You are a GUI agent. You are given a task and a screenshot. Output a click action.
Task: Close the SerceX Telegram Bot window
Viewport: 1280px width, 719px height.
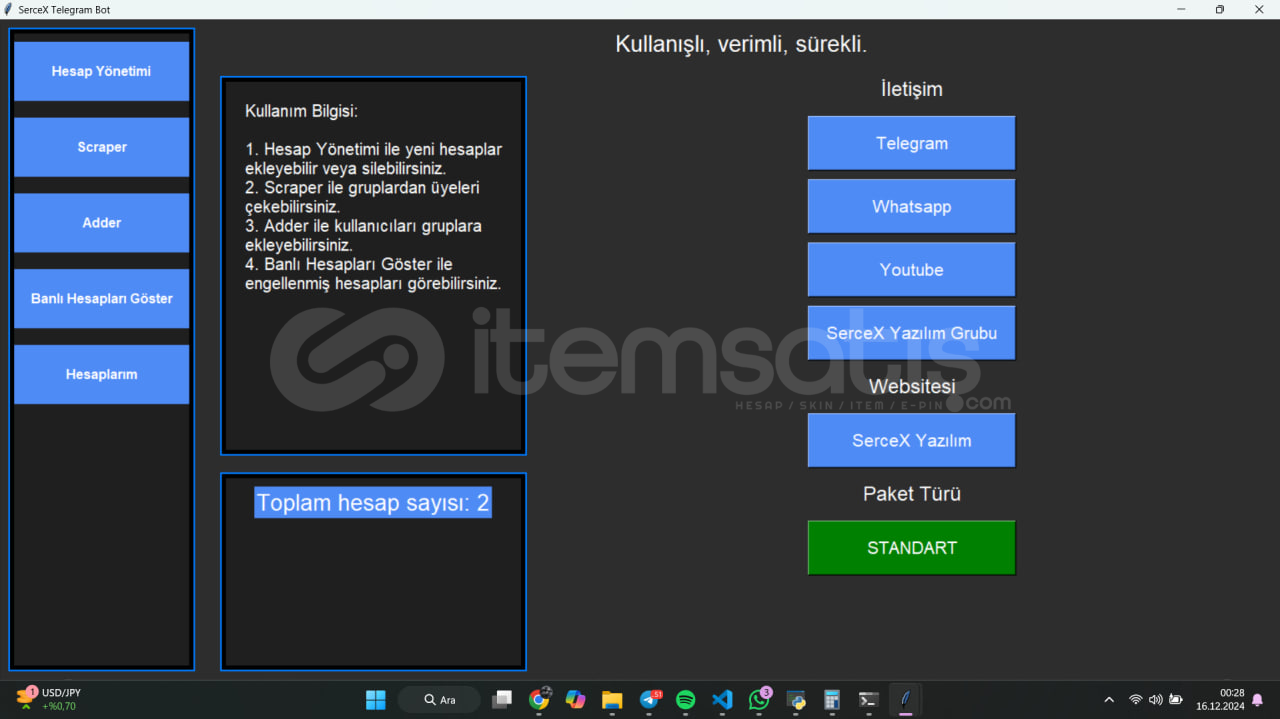click(x=1259, y=9)
